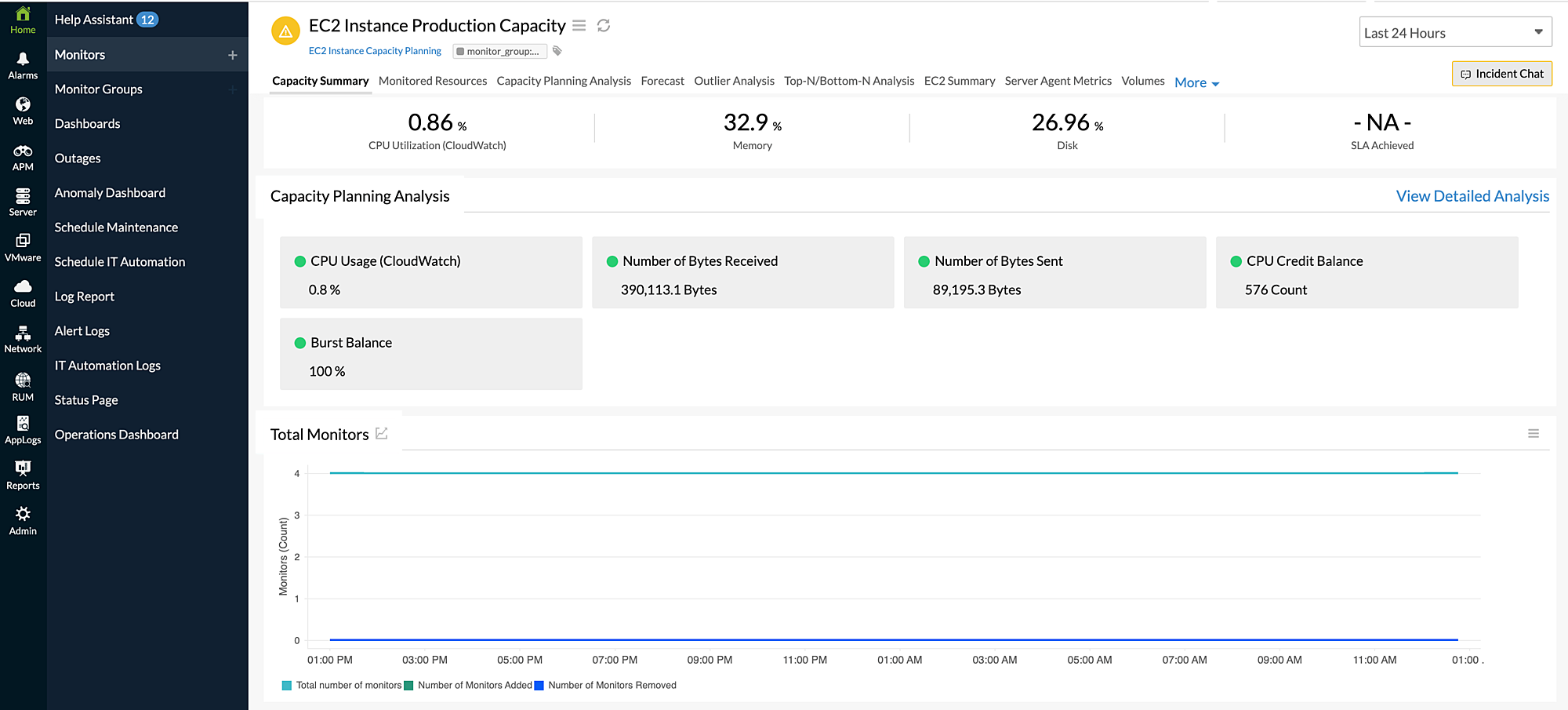Click View Detailed Analysis link
The height and width of the screenshot is (710, 1568).
[x=1472, y=196]
